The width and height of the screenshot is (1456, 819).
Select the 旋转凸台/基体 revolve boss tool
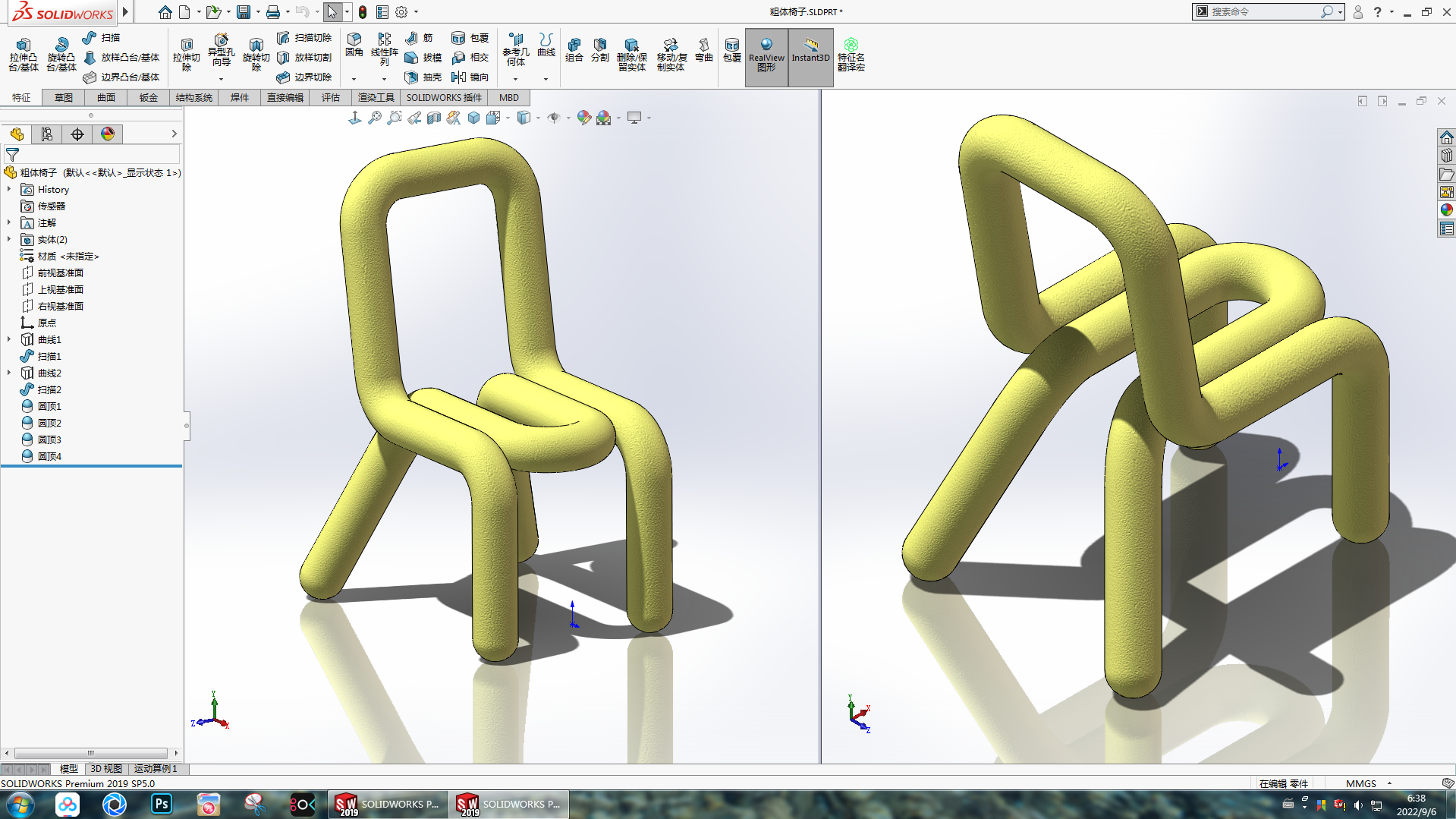pos(61,55)
